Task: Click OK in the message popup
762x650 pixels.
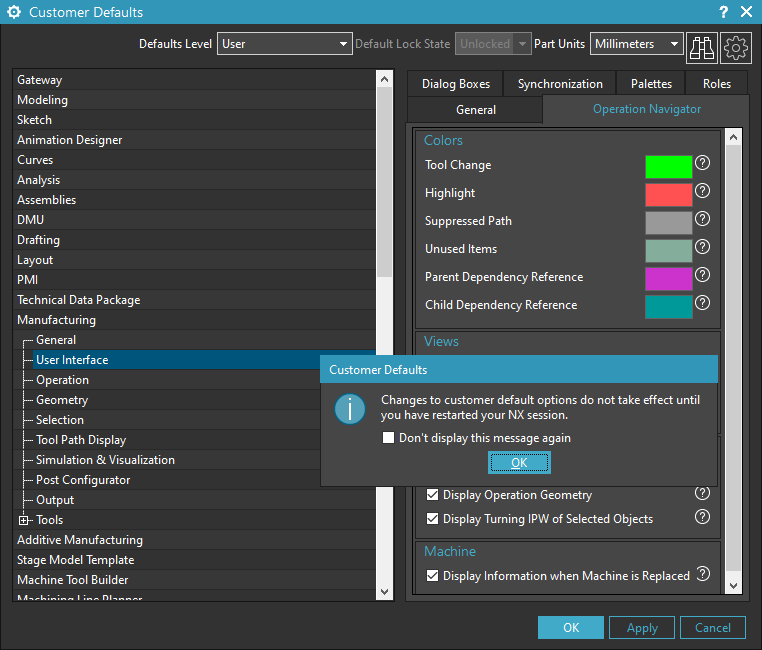Action: (519, 462)
